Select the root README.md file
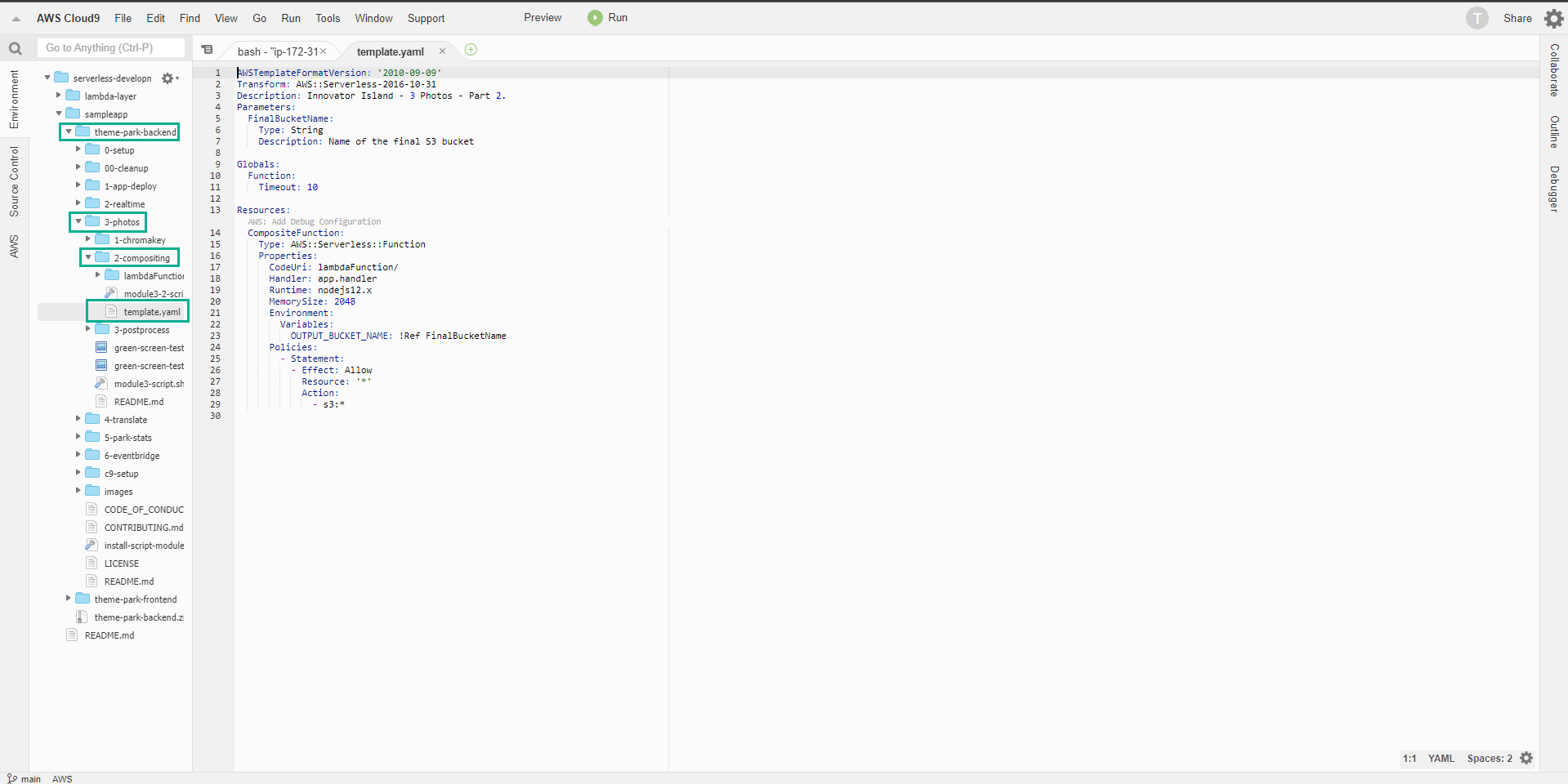This screenshot has height=784, width=1568. 109,635
